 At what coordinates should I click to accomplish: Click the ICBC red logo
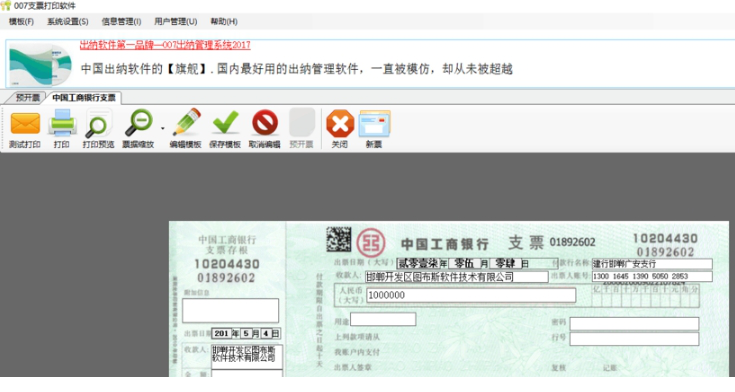pos(371,243)
